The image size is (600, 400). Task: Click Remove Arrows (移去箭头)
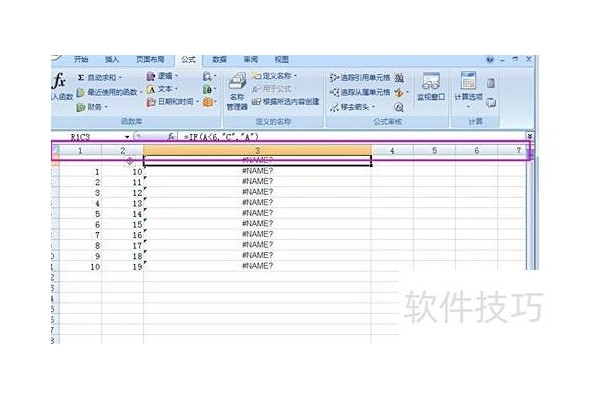[x=353, y=107]
